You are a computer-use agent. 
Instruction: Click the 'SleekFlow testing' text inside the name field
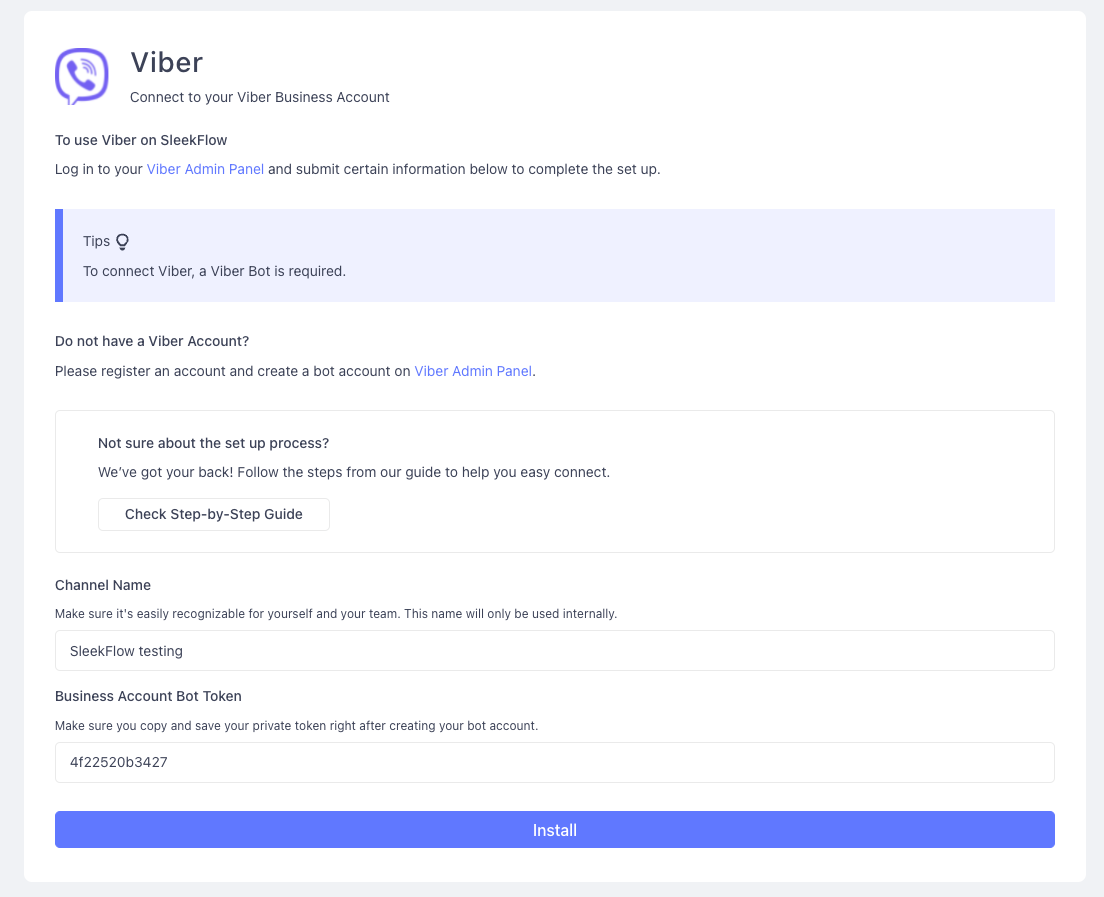pyautogui.click(x=126, y=650)
